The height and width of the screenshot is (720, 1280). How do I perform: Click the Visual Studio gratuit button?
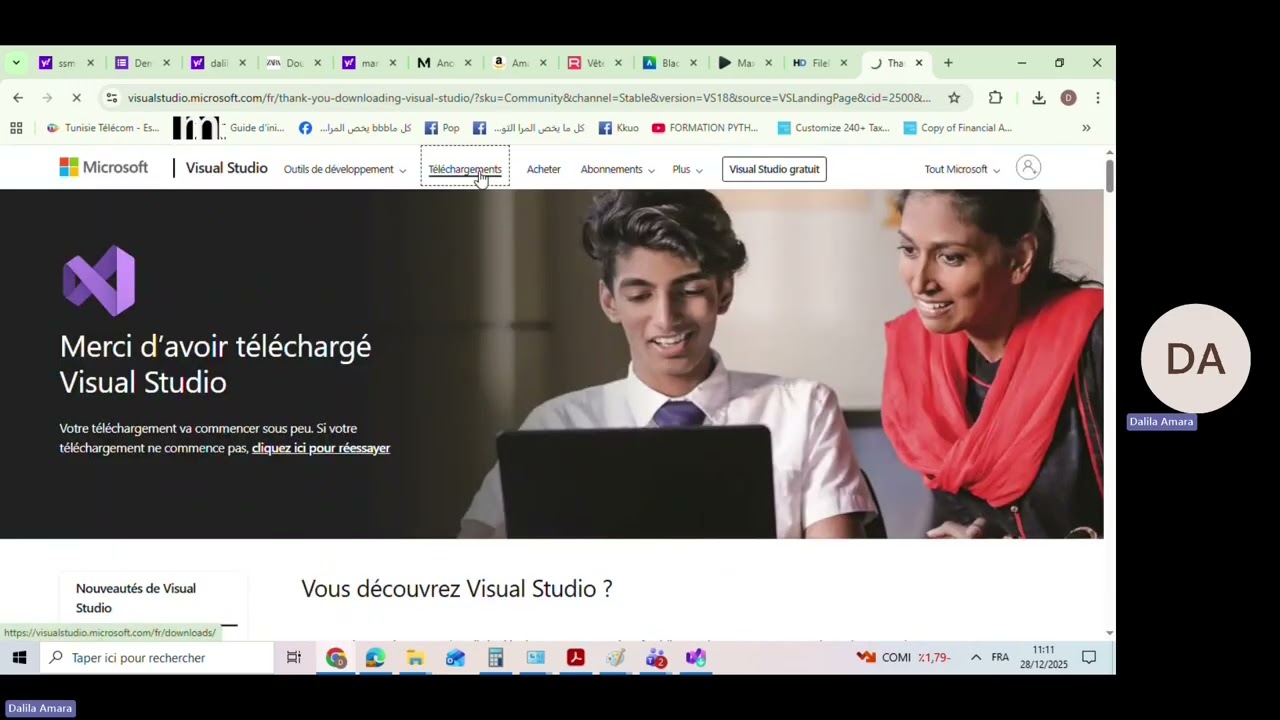pyautogui.click(x=774, y=169)
